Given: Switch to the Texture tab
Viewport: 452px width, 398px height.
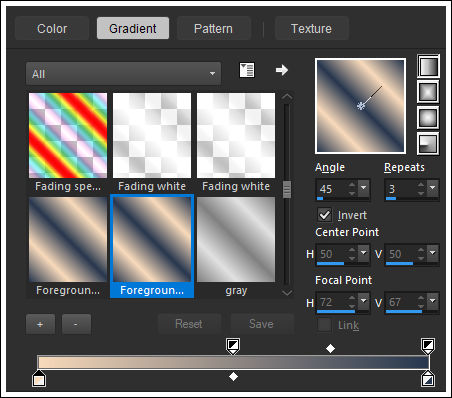Looking at the screenshot, I should (x=312, y=29).
